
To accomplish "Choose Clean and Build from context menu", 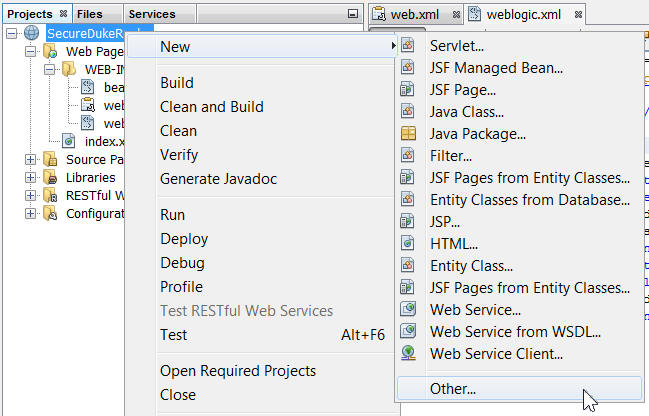I will click(212, 107).
